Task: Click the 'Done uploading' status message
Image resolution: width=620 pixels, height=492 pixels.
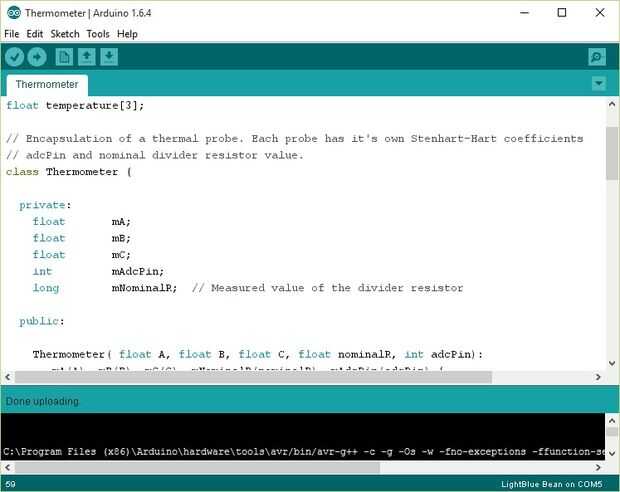Action: tap(42, 401)
